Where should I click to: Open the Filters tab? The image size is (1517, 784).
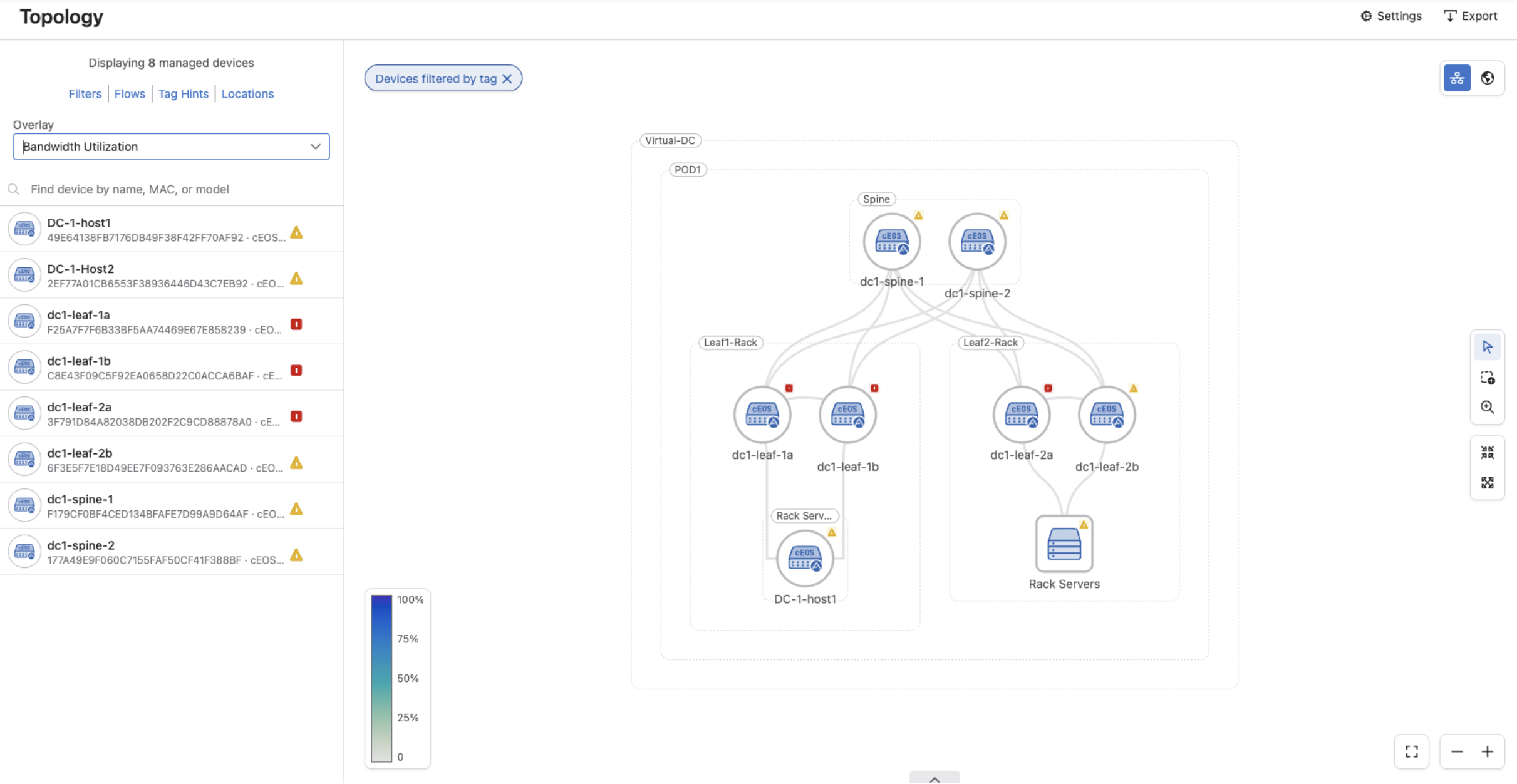click(x=85, y=94)
